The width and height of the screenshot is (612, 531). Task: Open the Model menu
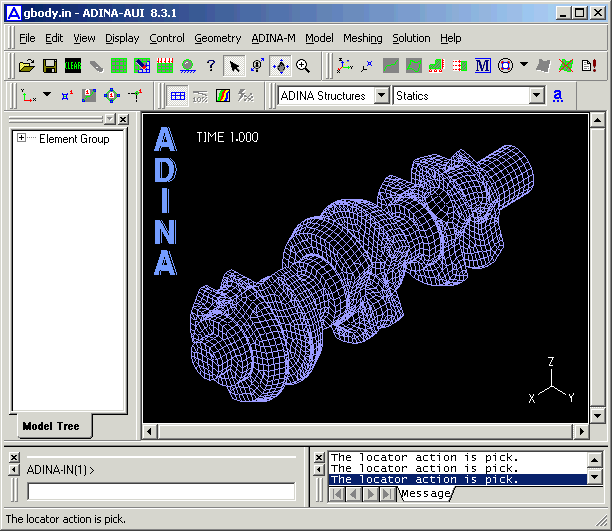tap(319, 38)
